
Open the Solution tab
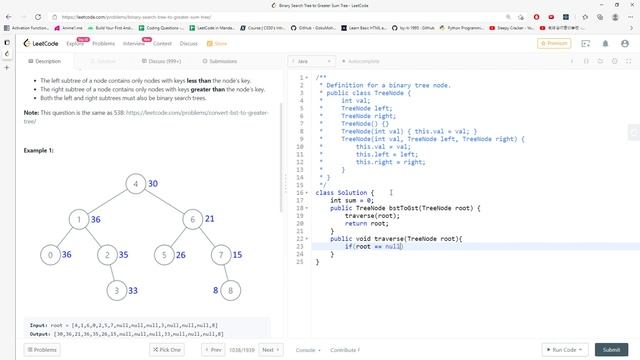click(x=103, y=61)
